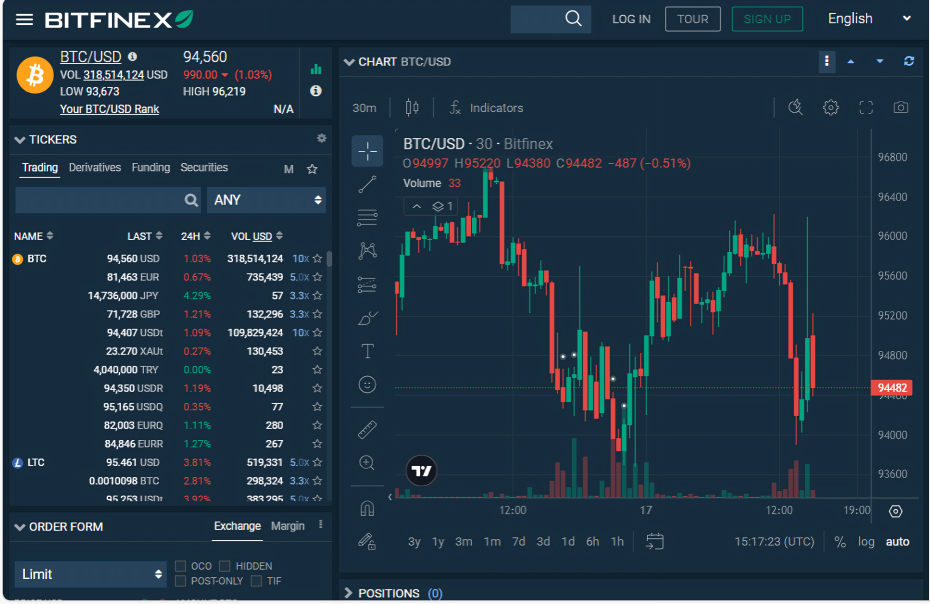The image size is (930, 604).
Task: Switch to the Securities tab
Action: pyautogui.click(x=204, y=167)
